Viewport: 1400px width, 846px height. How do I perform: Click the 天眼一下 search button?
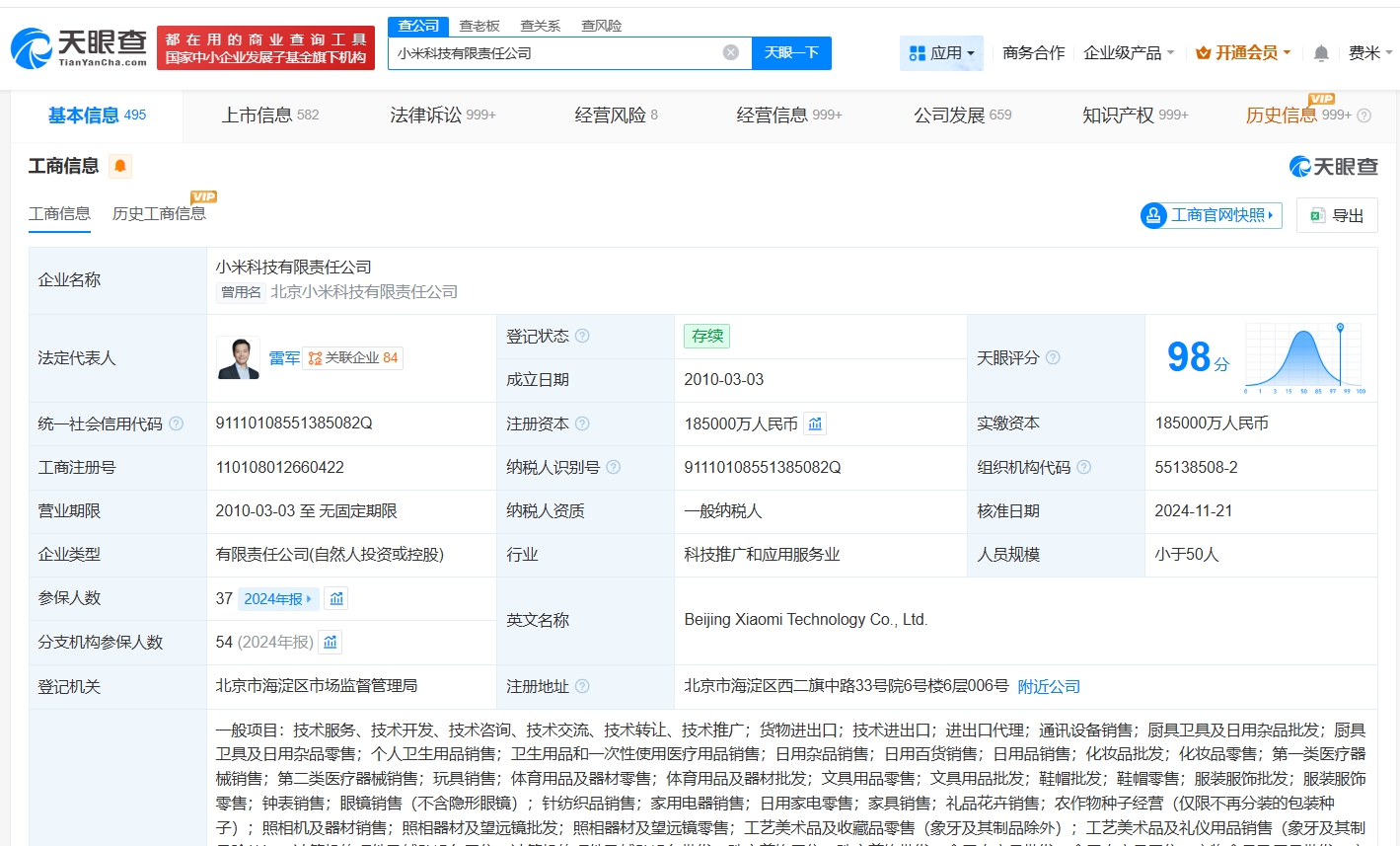click(791, 53)
